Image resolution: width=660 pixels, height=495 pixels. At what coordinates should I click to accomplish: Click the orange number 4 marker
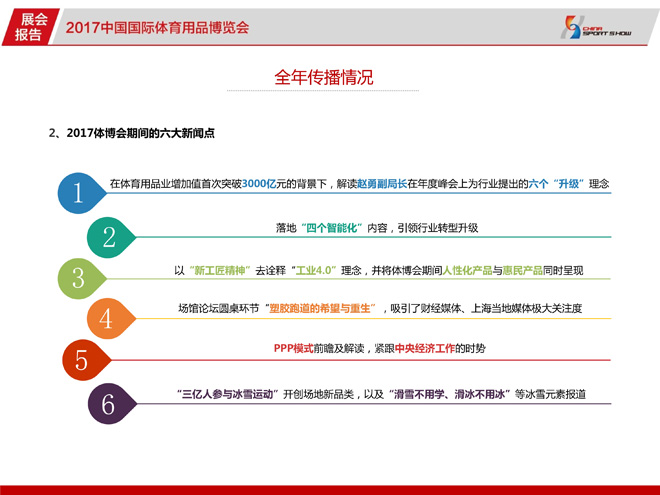111,319
